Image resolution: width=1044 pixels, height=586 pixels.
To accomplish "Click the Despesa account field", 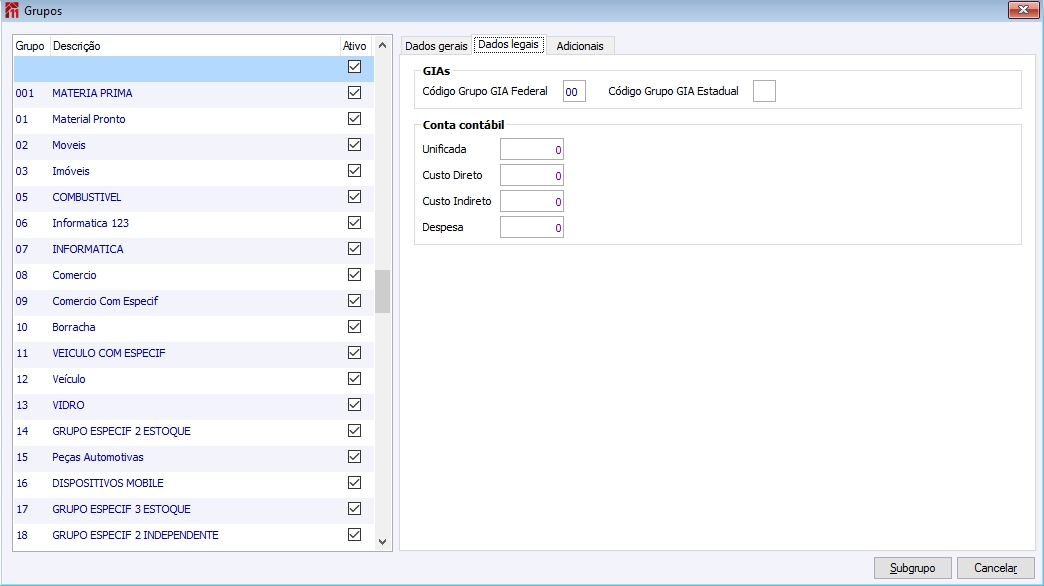I will click(x=532, y=228).
